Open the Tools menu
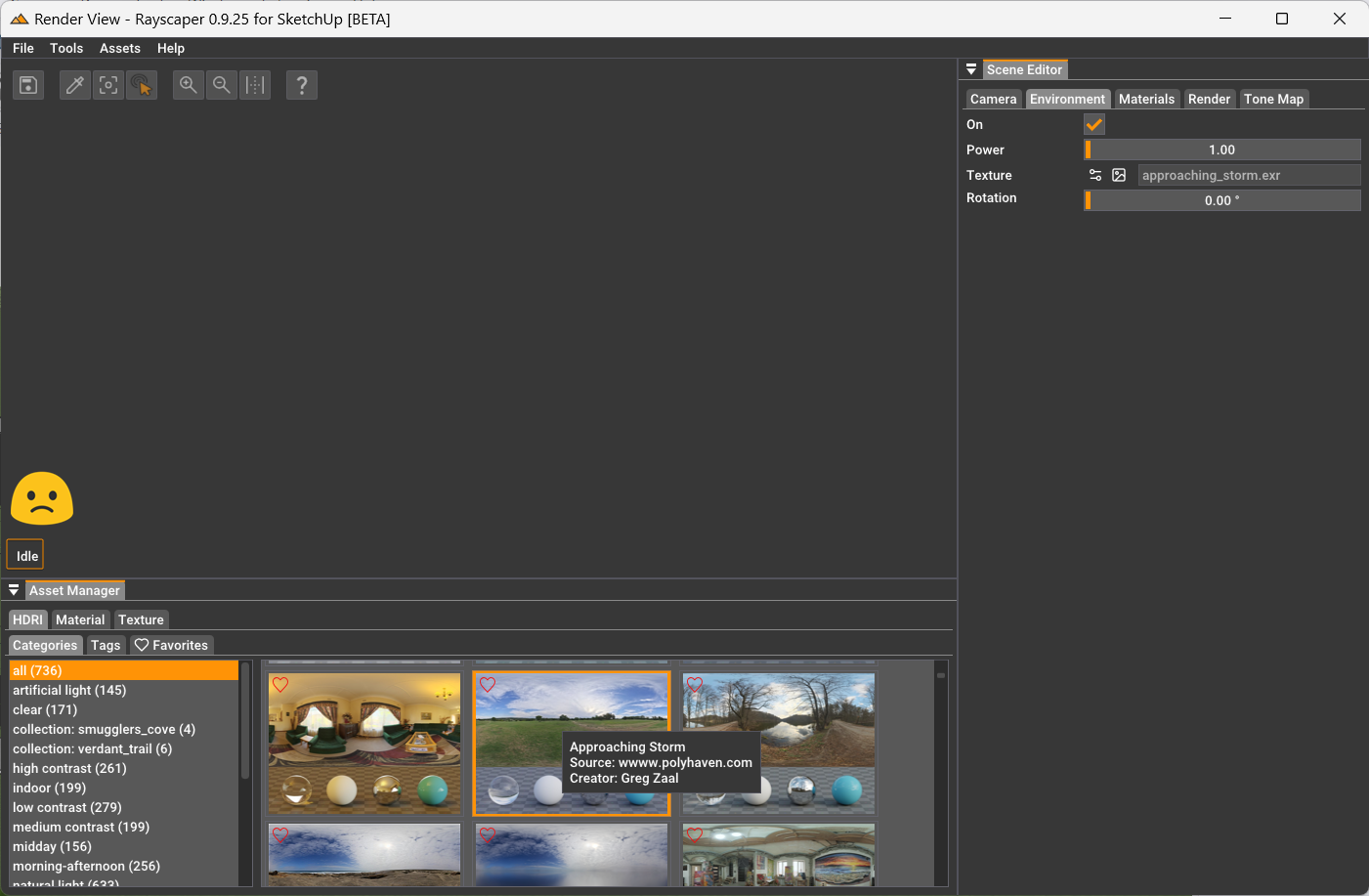The width and height of the screenshot is (1369, 896). point(66,48)
